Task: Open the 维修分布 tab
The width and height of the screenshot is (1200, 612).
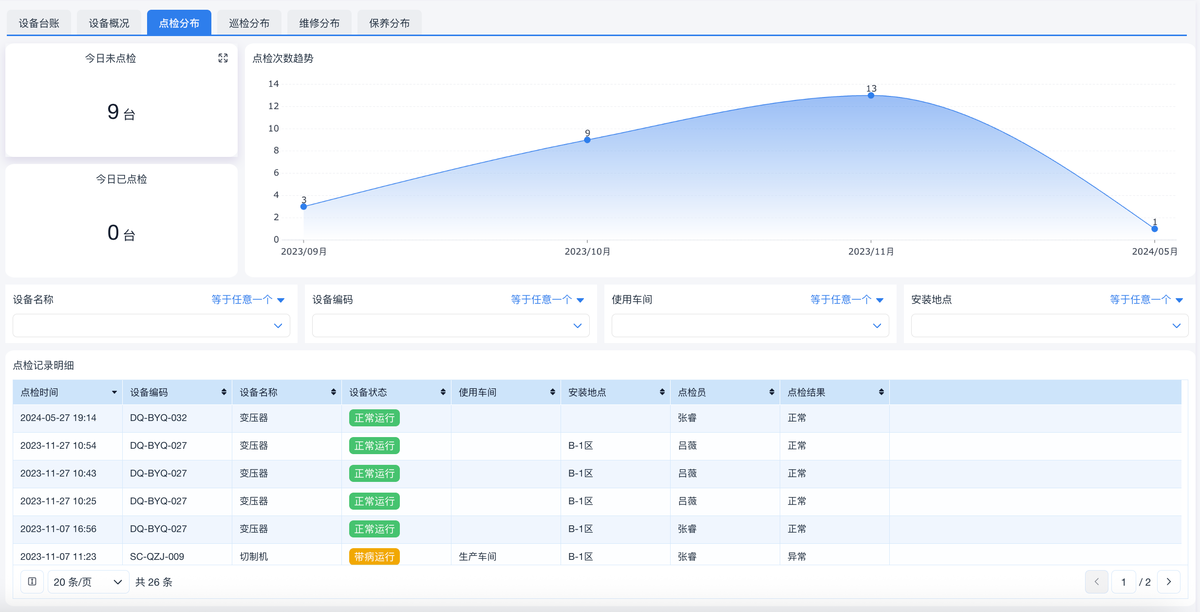Action: pos(319,23)
